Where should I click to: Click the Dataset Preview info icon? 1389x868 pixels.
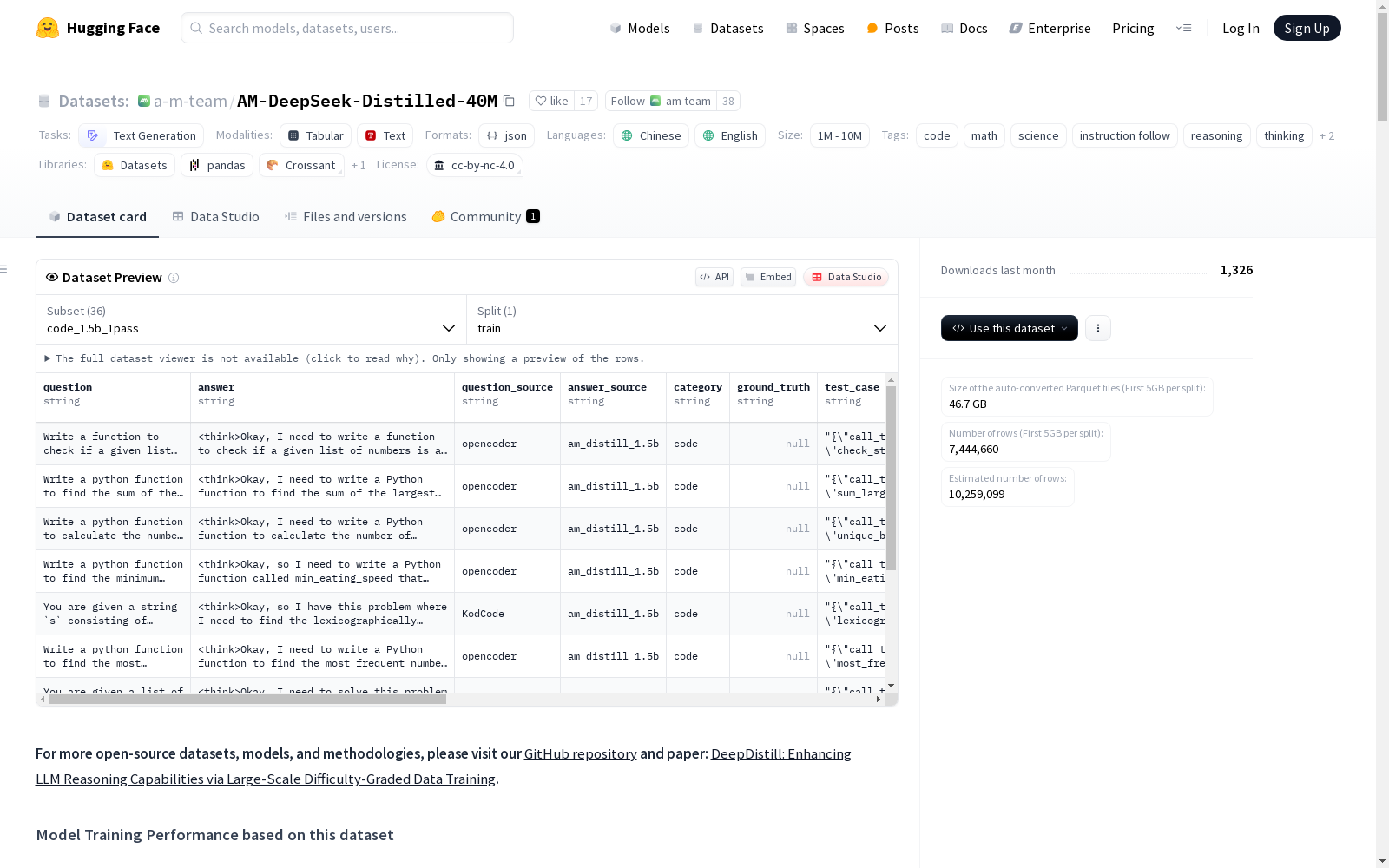click(x=174, y=278)
